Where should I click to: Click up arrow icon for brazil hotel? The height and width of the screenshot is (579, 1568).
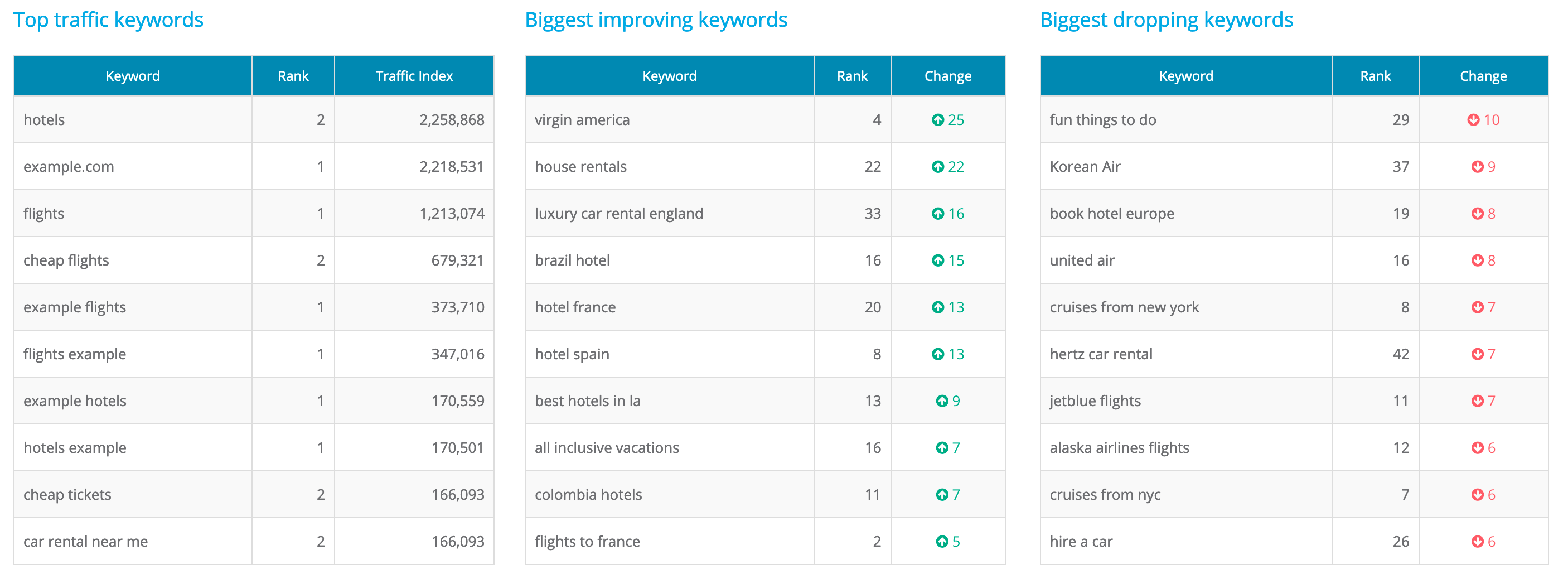(937, 260)
